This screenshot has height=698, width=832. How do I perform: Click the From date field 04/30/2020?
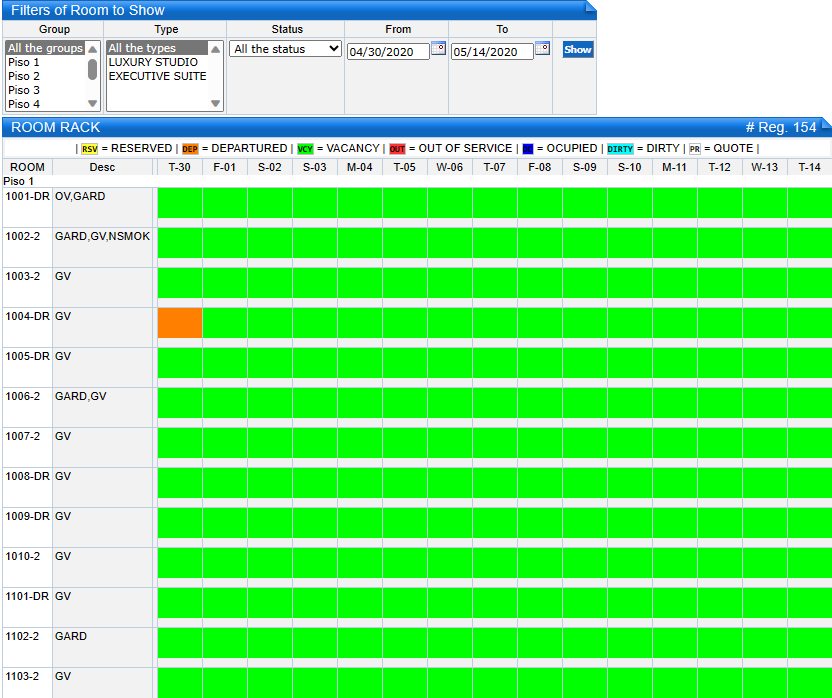pos(388,51)
